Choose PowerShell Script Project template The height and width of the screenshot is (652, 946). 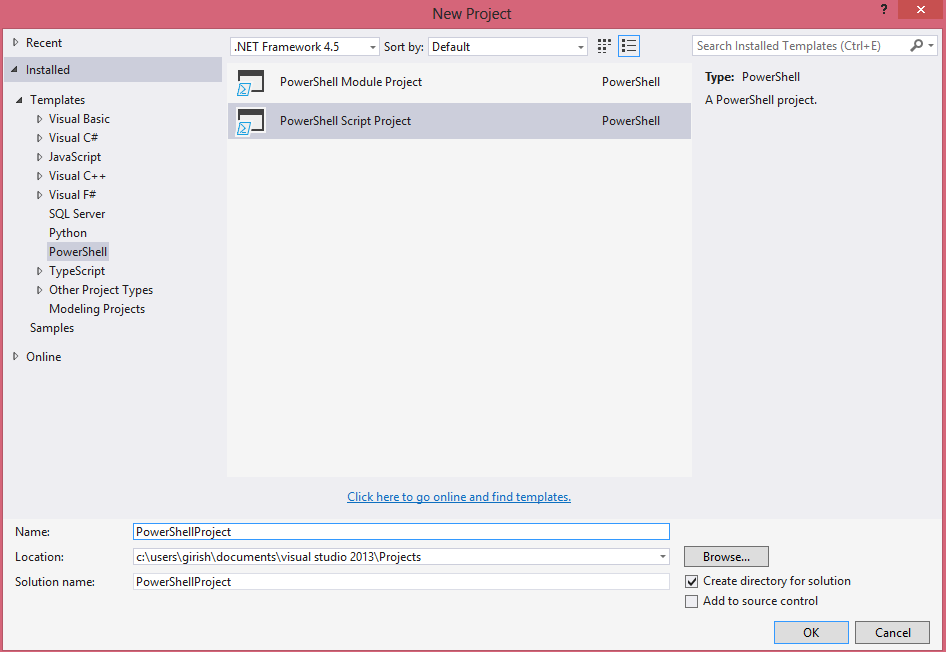pyautogui.click(x=459, y=121)
